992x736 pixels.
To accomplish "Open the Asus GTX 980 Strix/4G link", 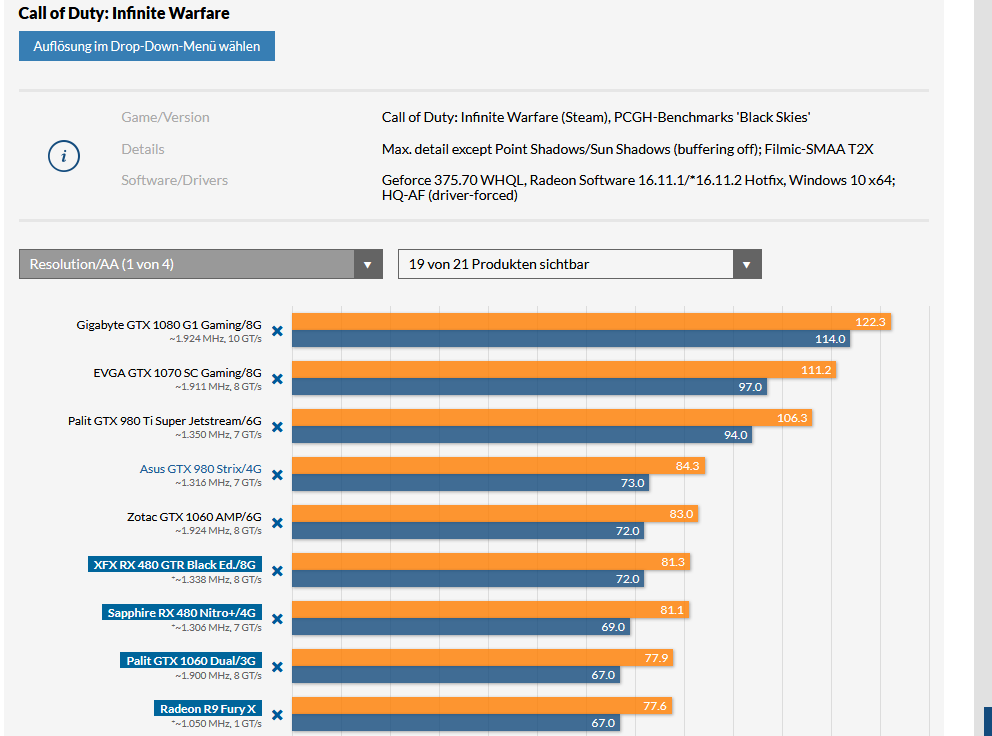I will pos(201,469).
